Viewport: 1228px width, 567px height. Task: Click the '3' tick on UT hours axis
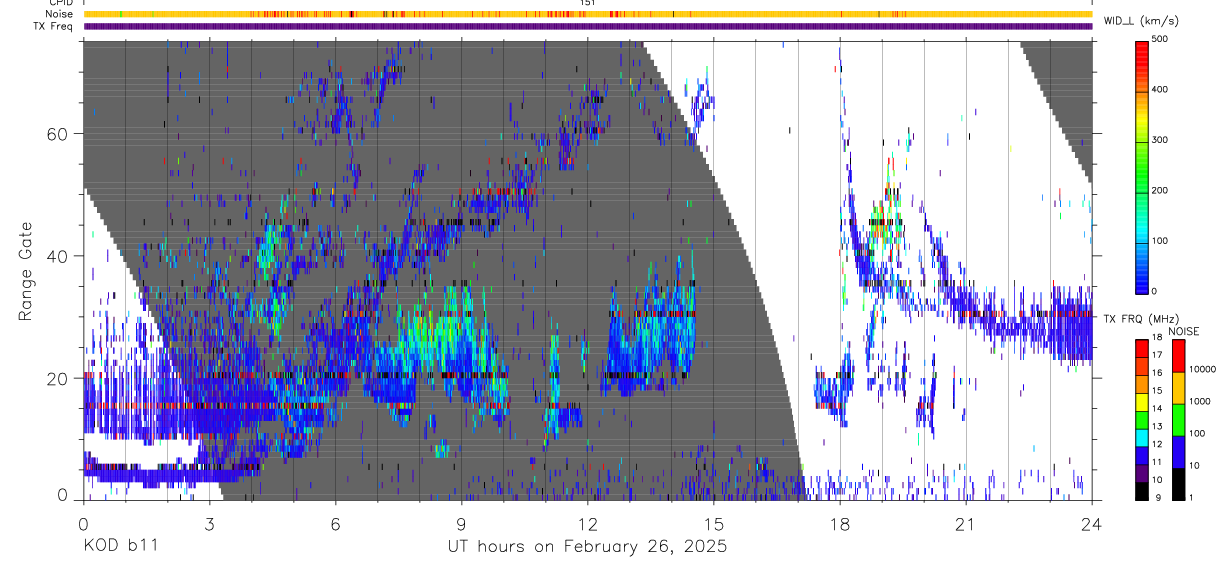coord(210,523)
